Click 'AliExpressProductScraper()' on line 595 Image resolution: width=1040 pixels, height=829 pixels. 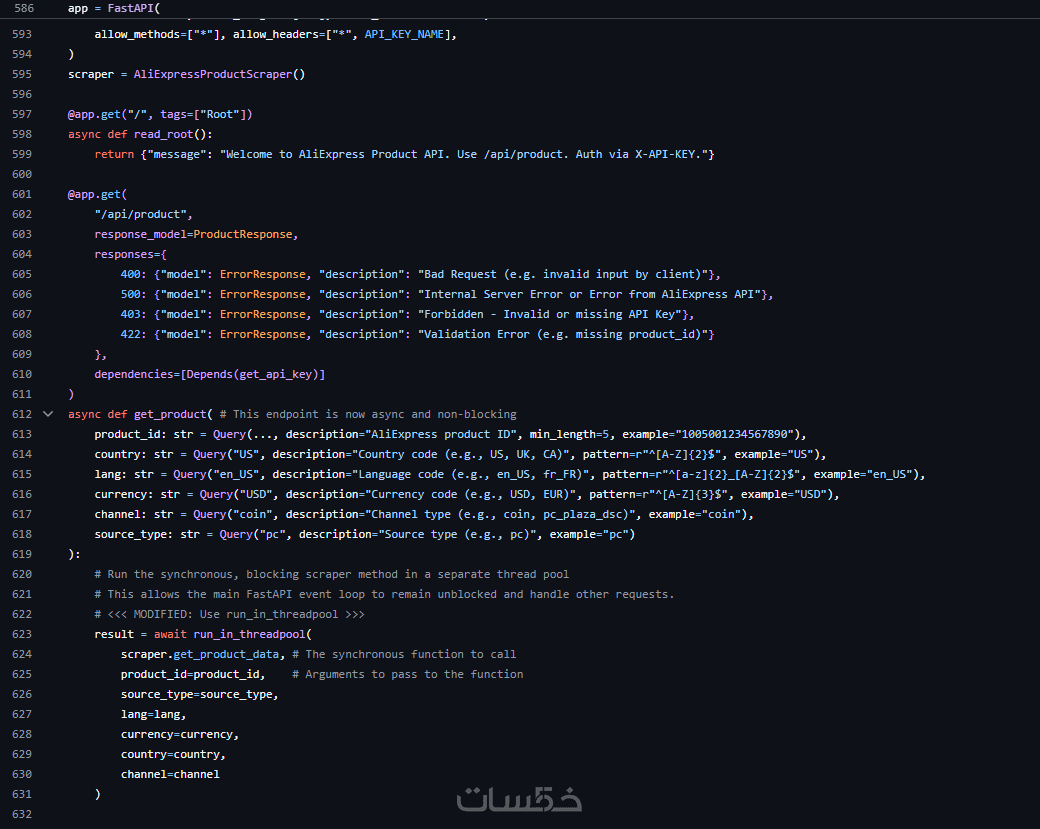tap(220, 74)
